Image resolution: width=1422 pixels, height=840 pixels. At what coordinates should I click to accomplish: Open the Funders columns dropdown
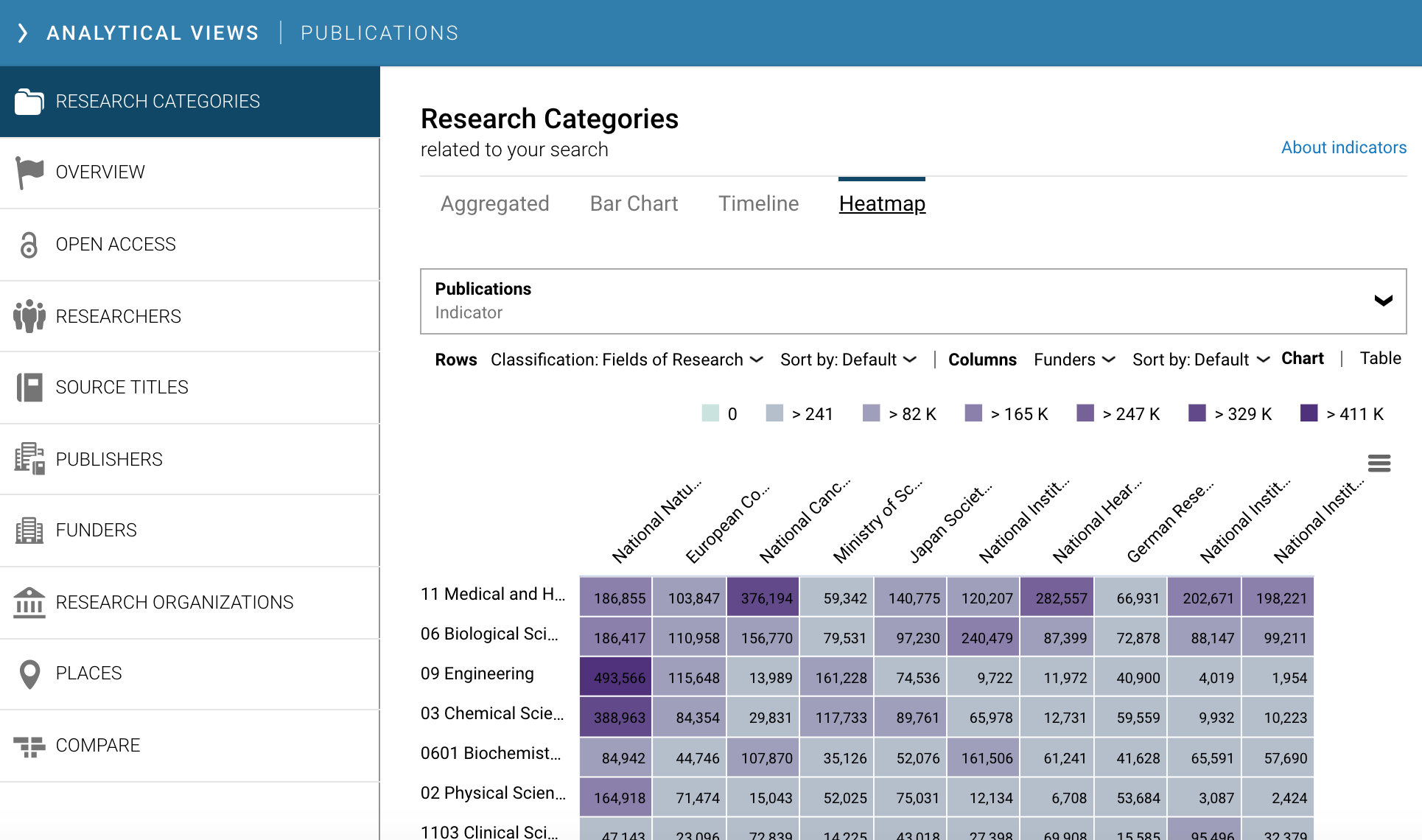(x=1073, y=360)
